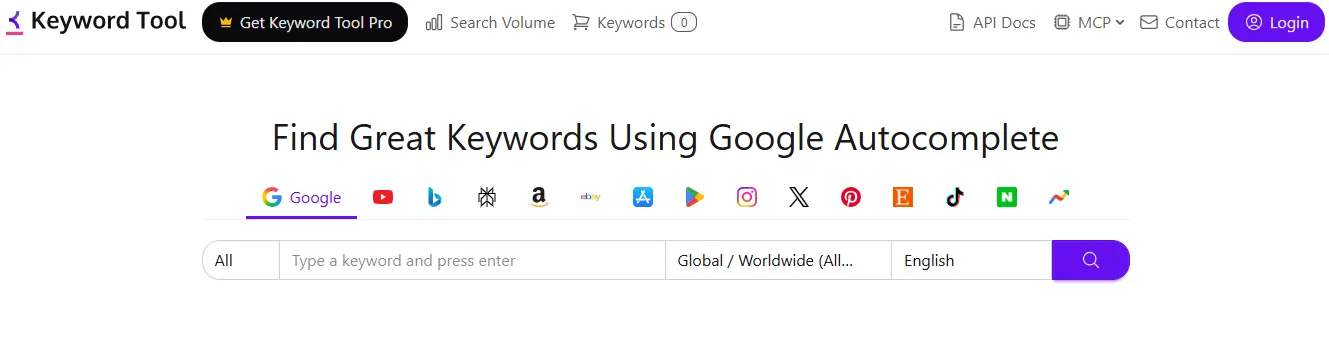Focus the keyword input field

pos(472,260)
